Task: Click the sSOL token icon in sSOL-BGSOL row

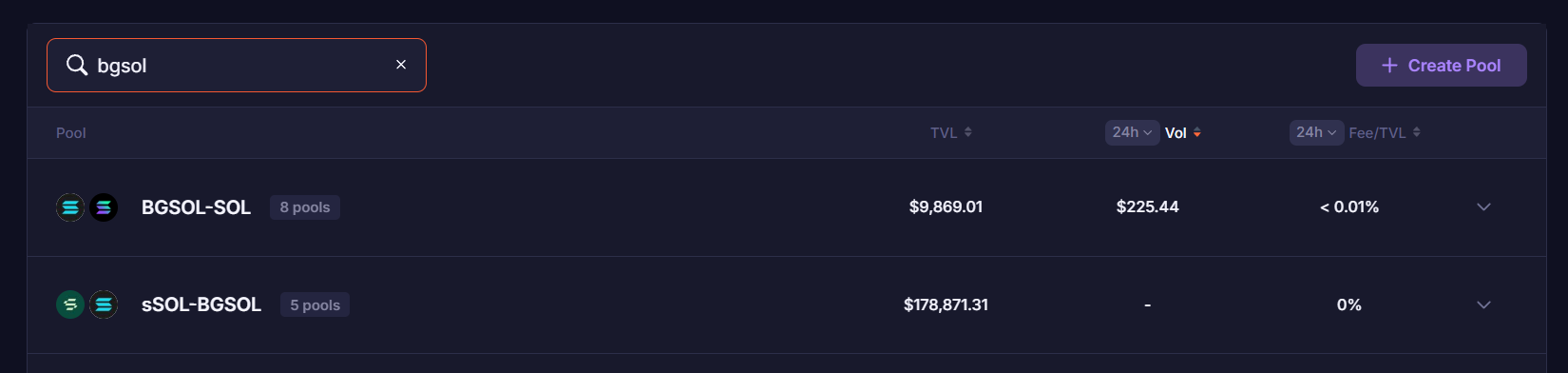Action: 70,304
